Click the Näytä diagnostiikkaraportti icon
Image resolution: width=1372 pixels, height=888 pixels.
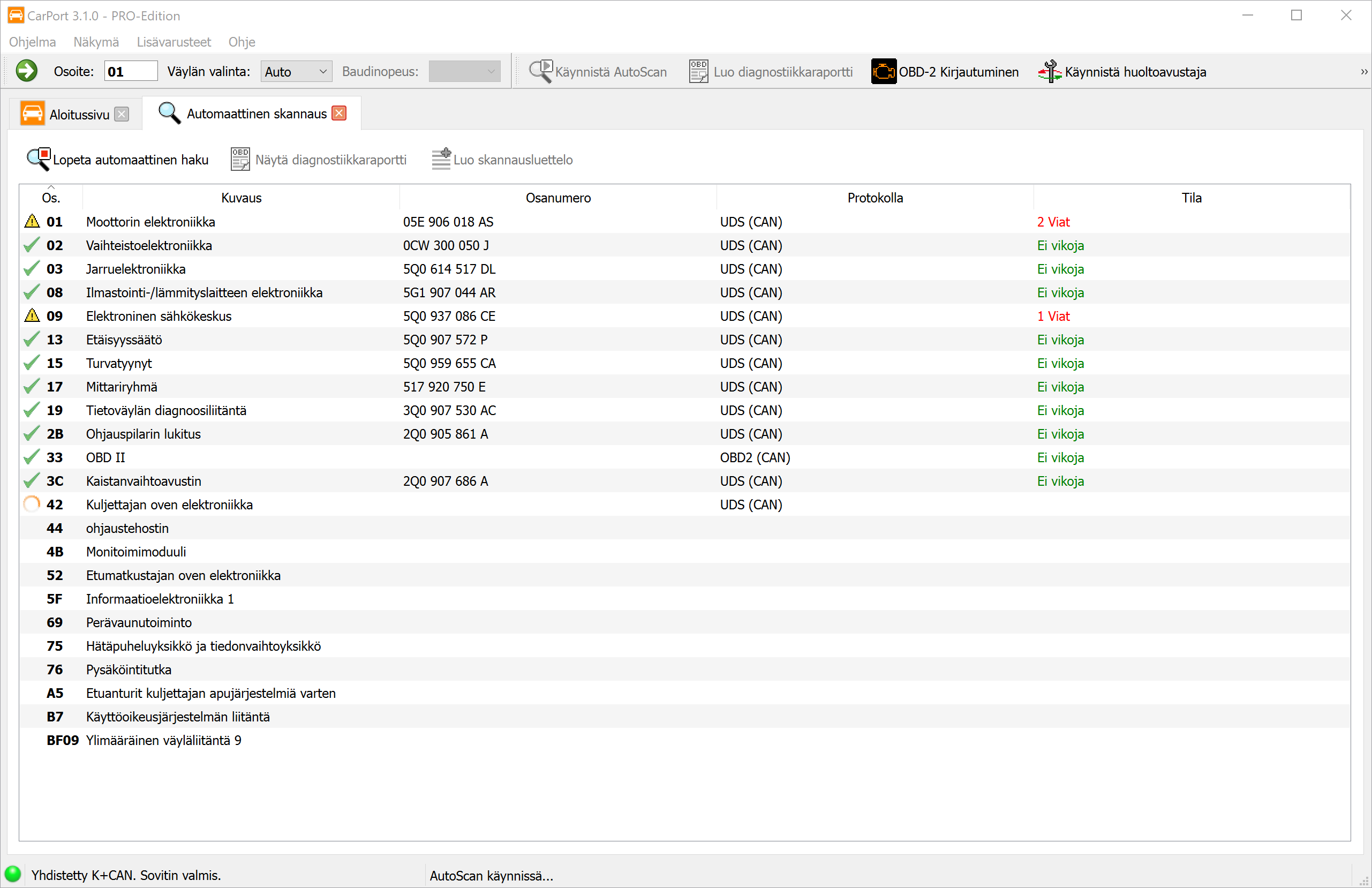click(x=240, y=159)
